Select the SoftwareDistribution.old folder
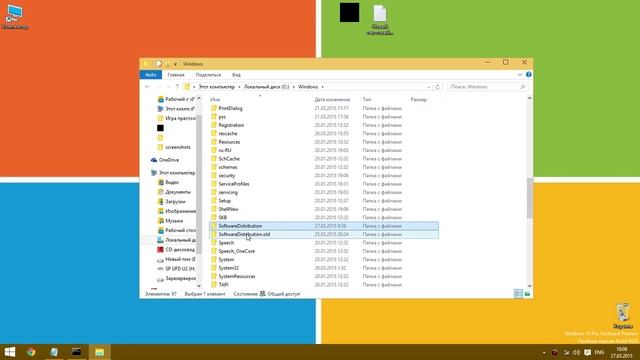Image resolution: width=640 pixels, height=360 pixels. [x=244, y=234]
